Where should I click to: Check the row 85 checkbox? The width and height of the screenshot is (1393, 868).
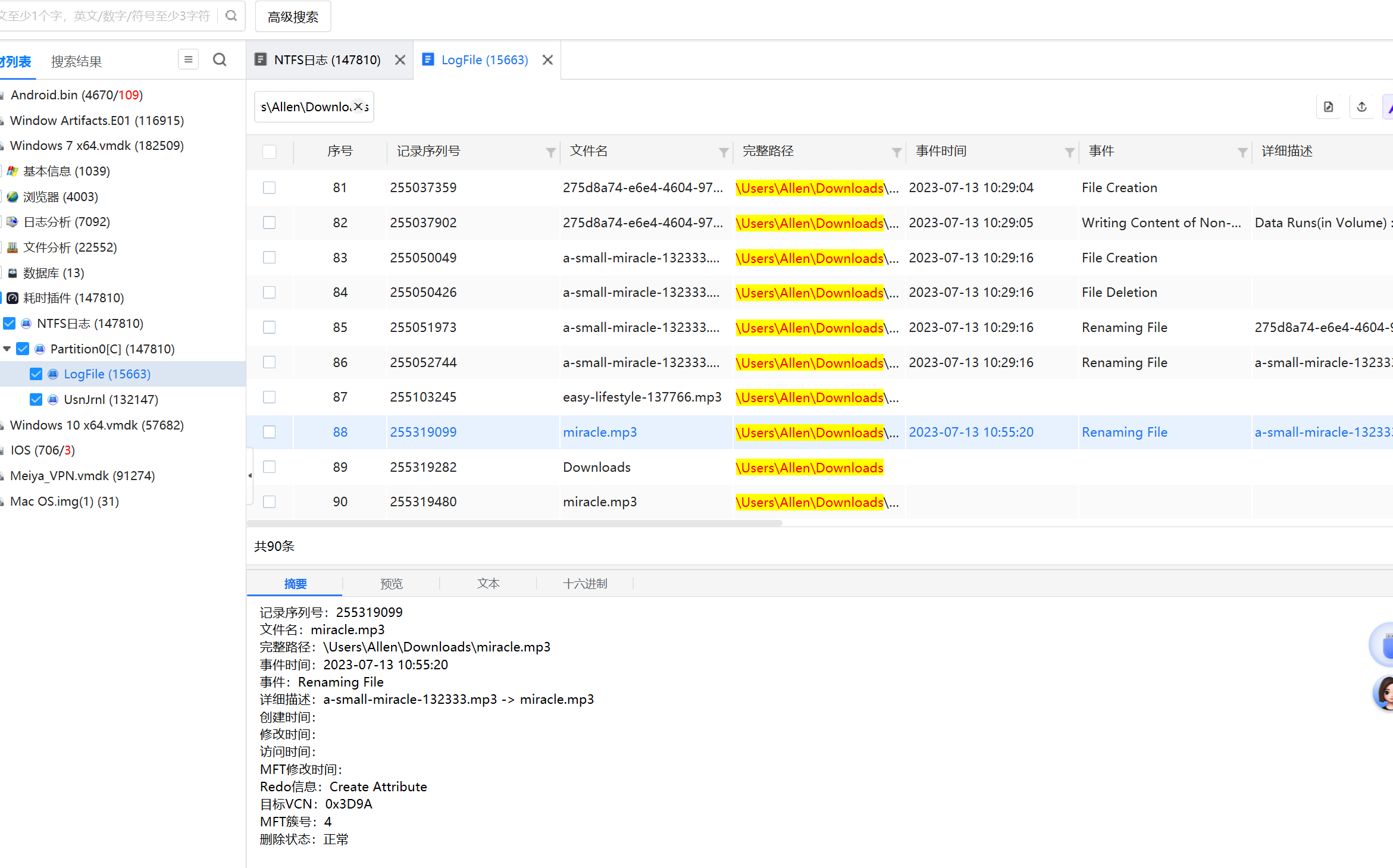point(270,327)
